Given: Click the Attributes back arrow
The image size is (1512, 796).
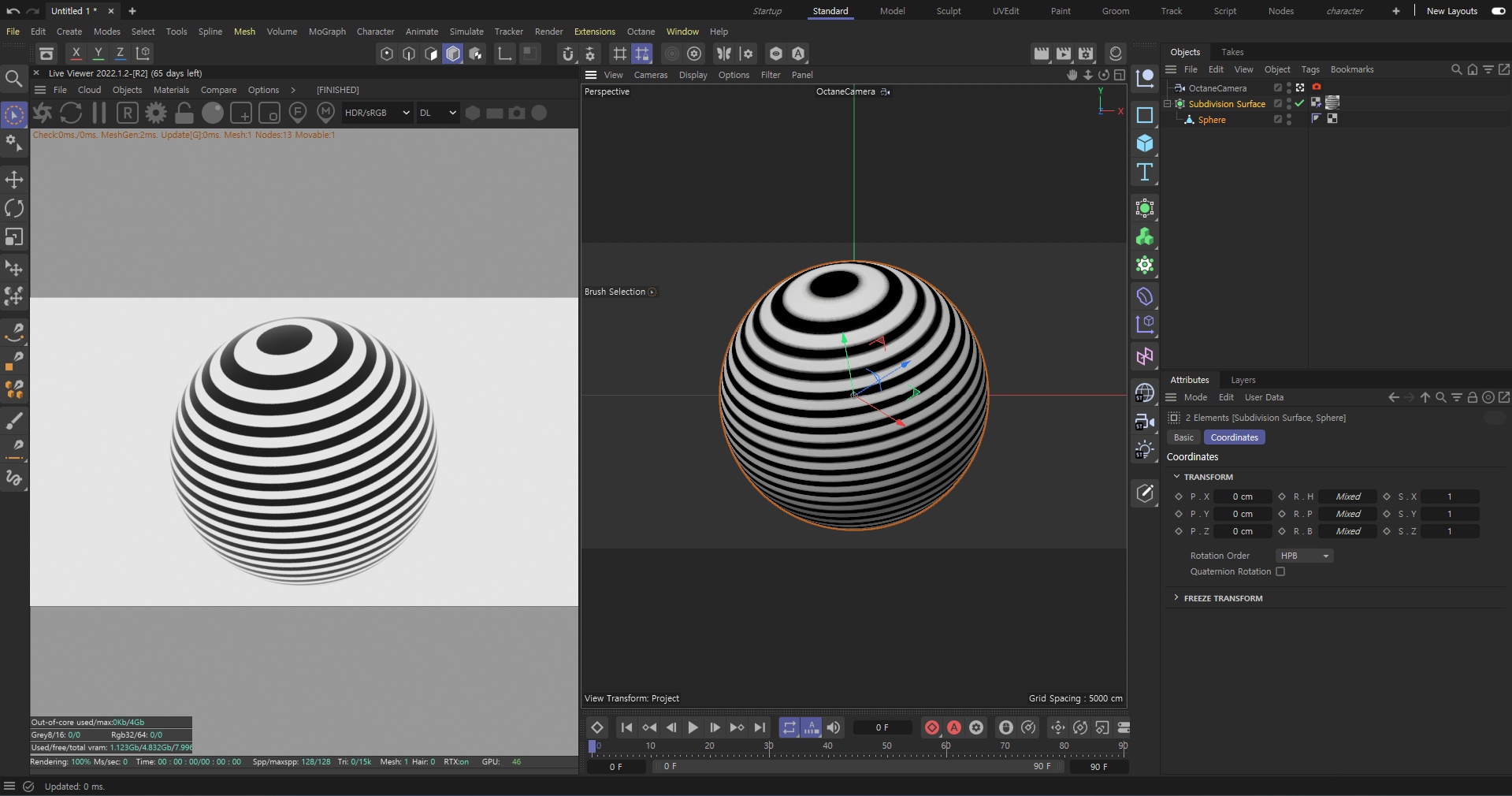Looking at the screenshot, I should tap(1394, 397).
